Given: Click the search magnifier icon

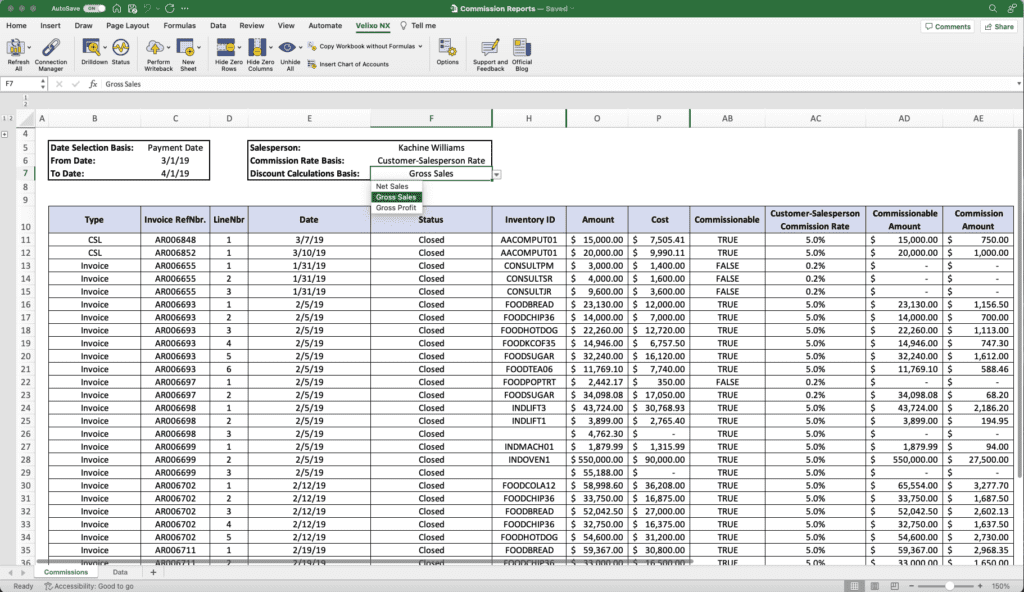Looking at the screenshot, I should (993, 8).
